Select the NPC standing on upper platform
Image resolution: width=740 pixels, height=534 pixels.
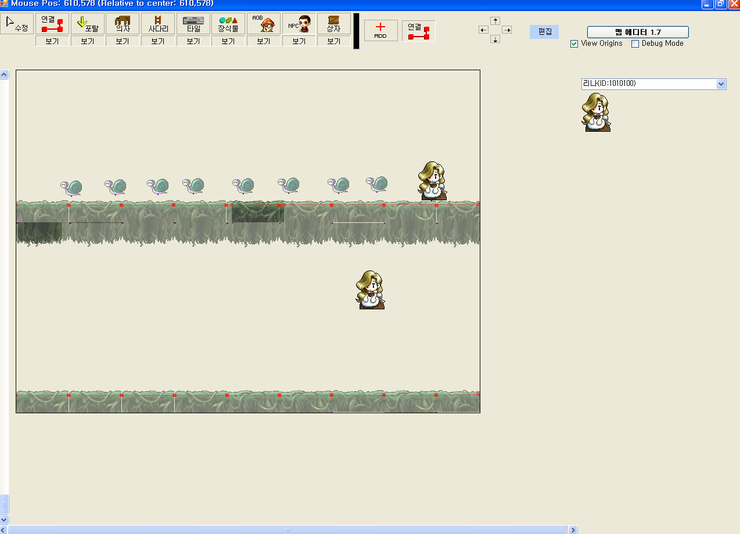[432, 181]
